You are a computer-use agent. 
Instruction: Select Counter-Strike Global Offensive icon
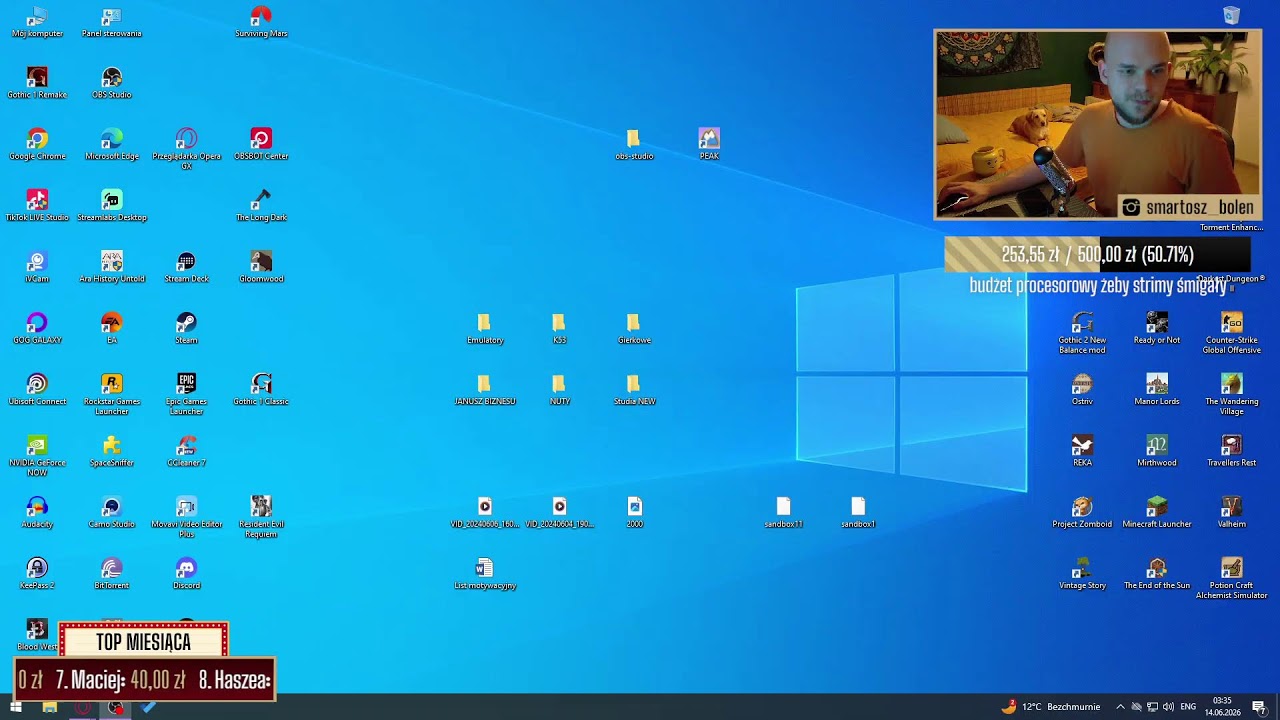[1232, 333]
